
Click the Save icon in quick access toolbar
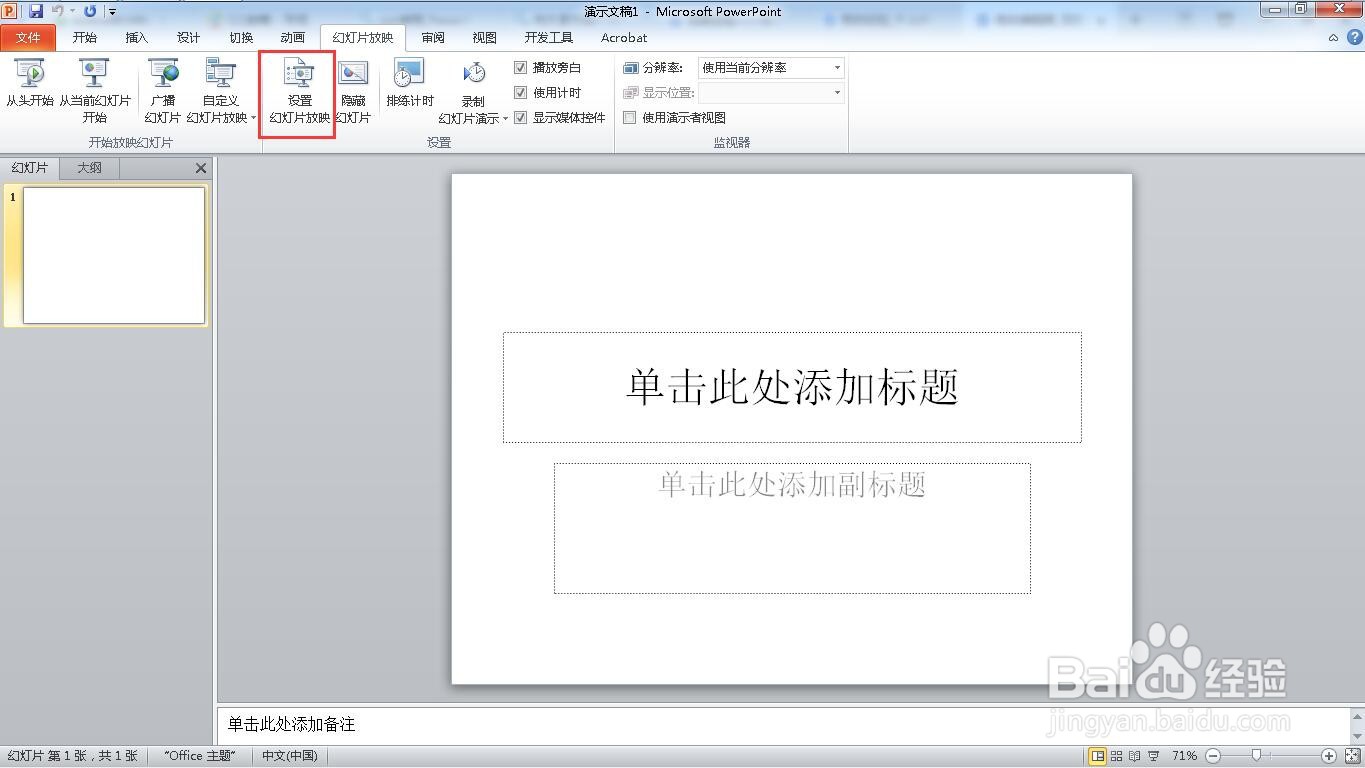(36, 11)
